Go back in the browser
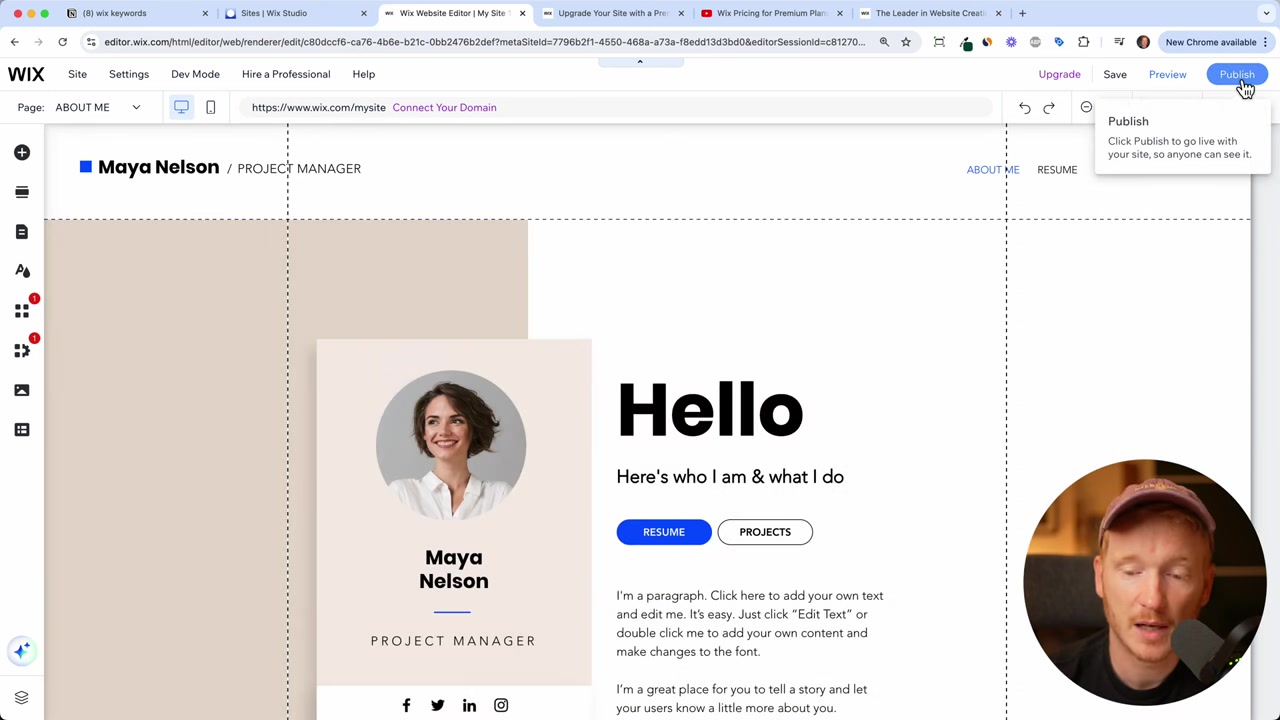Viewport: 1280px width, 720px height. 15,42
